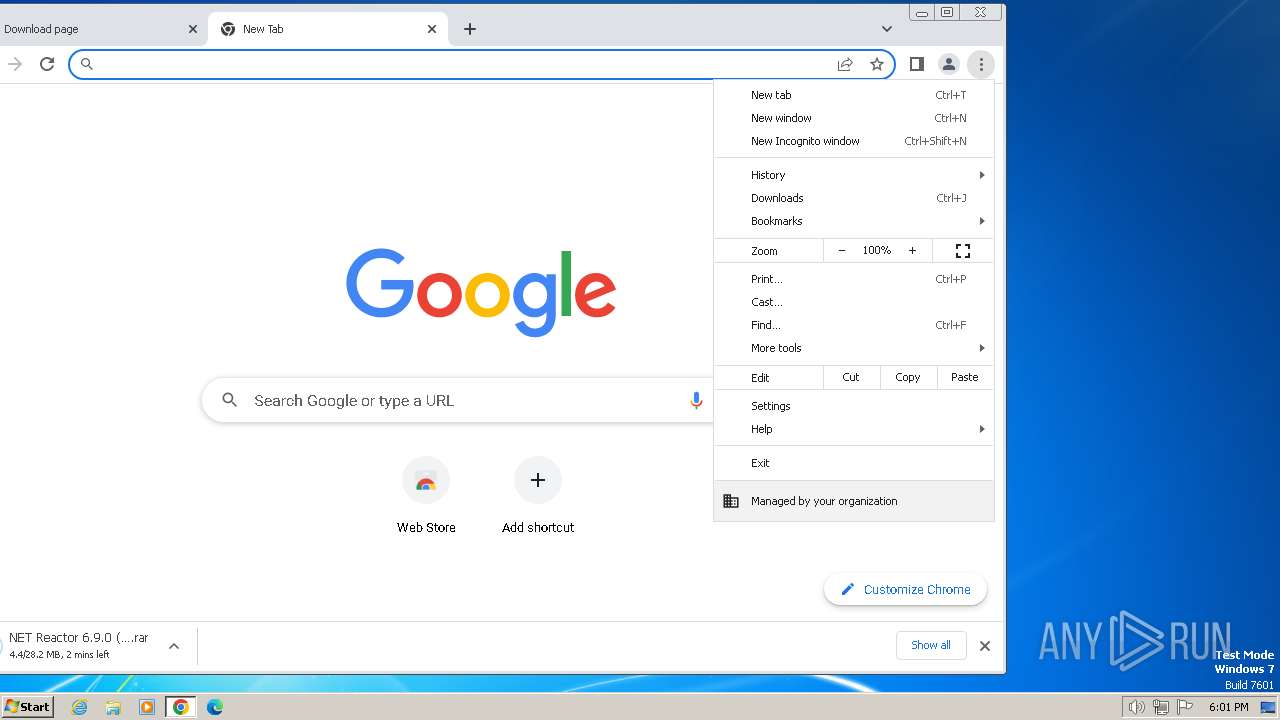This screenshot has width=1280, height=720.
Task: Click the 6:01 PM taskbar clock
Action: 1228,707
